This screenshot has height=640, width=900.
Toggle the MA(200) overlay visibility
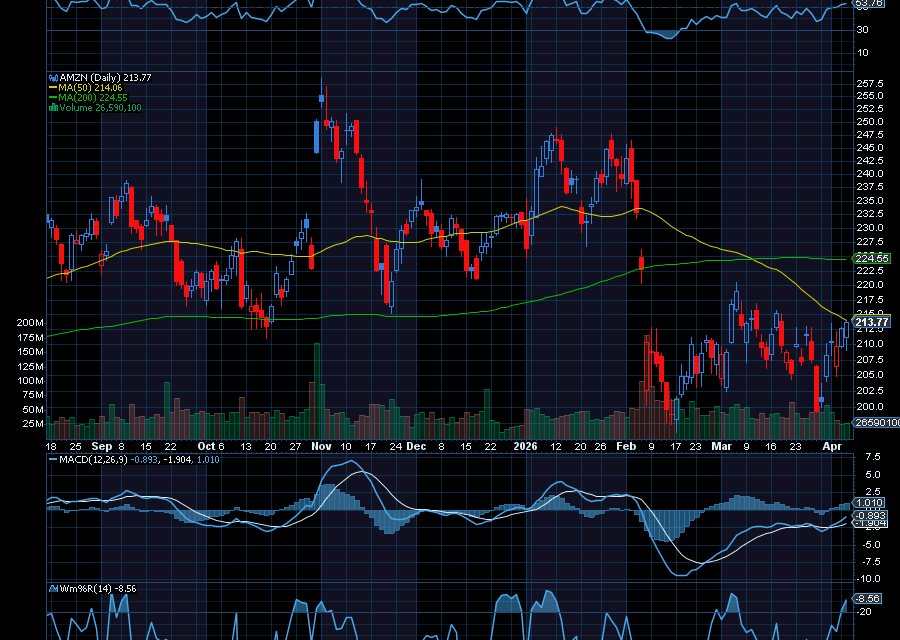tap(92, 97)
